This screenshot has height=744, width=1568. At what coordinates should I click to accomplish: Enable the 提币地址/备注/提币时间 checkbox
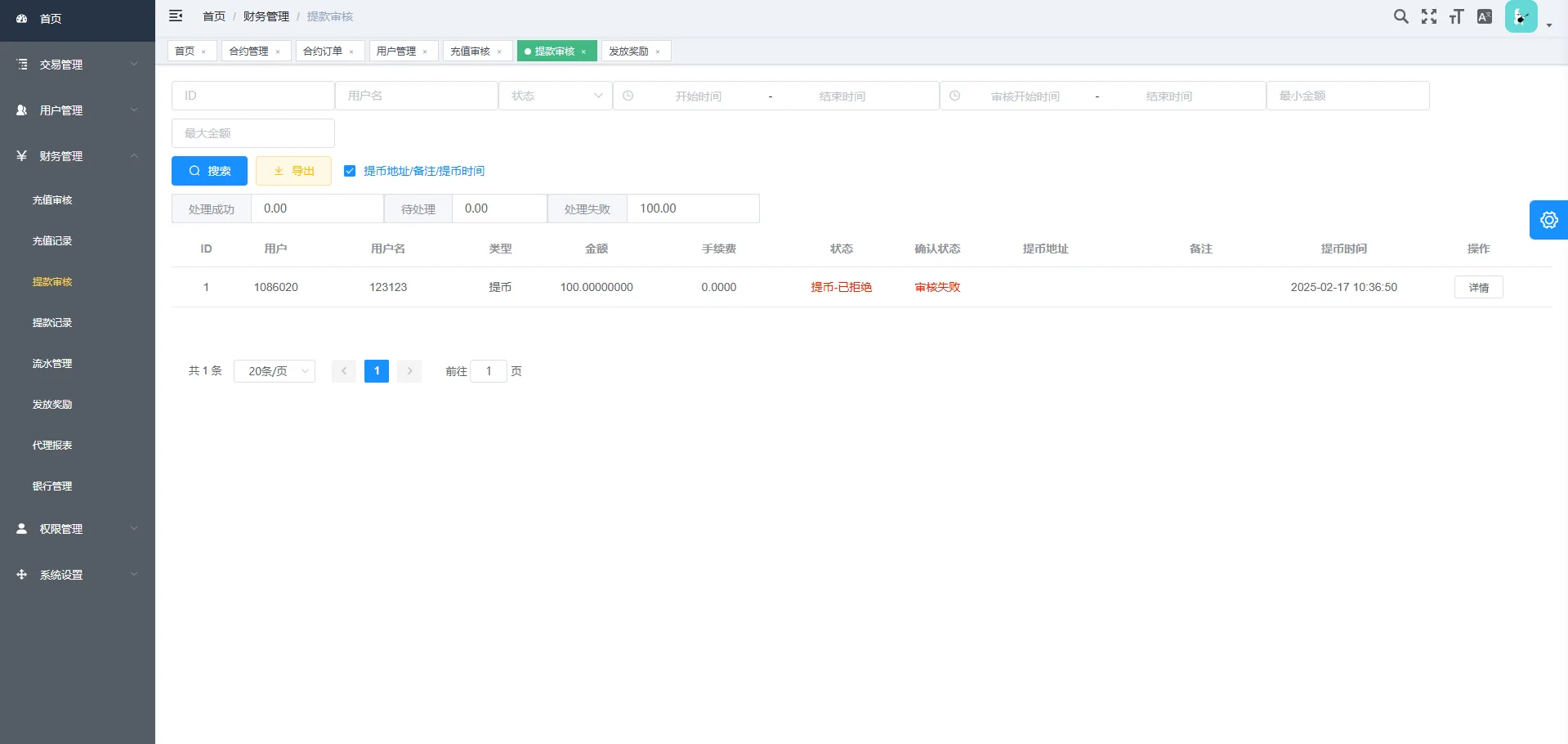point(351,171)
